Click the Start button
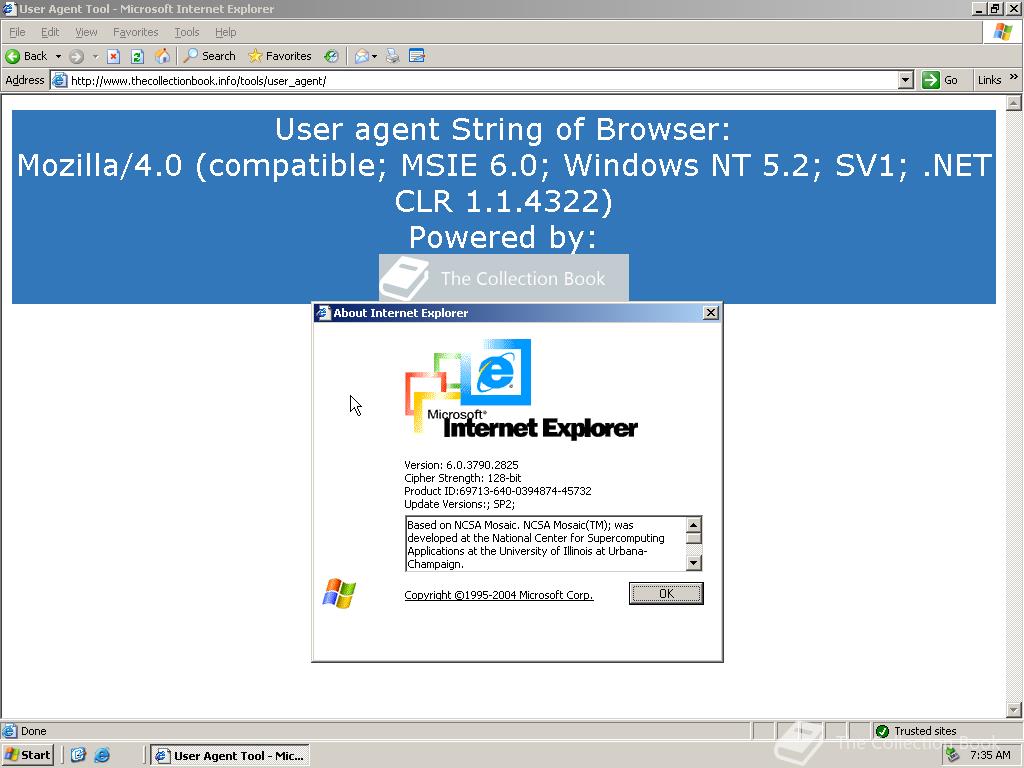The height and width of the screenshot is (768, 1024). point(28,755)
